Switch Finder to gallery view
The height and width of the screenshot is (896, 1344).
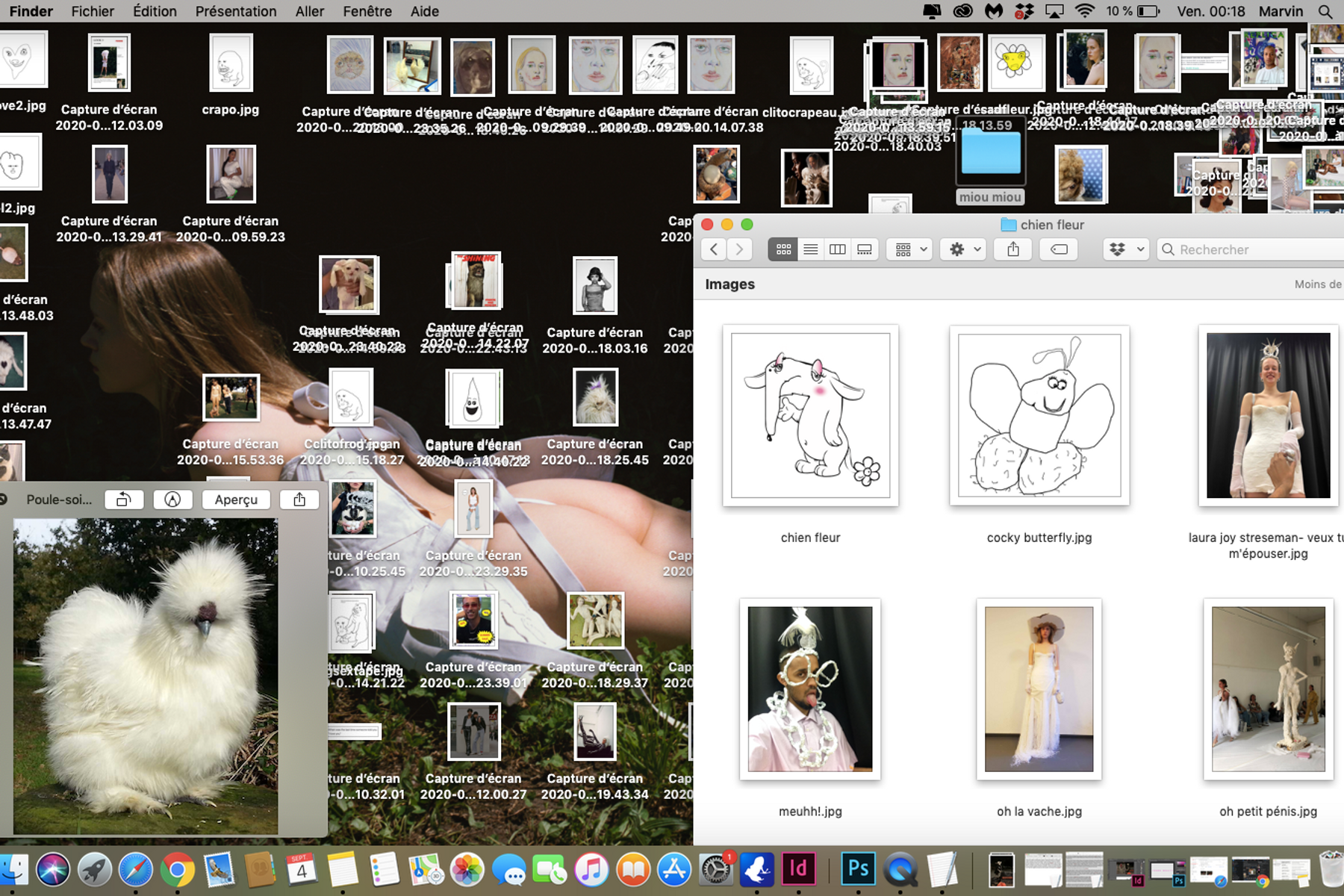[864, 249]
